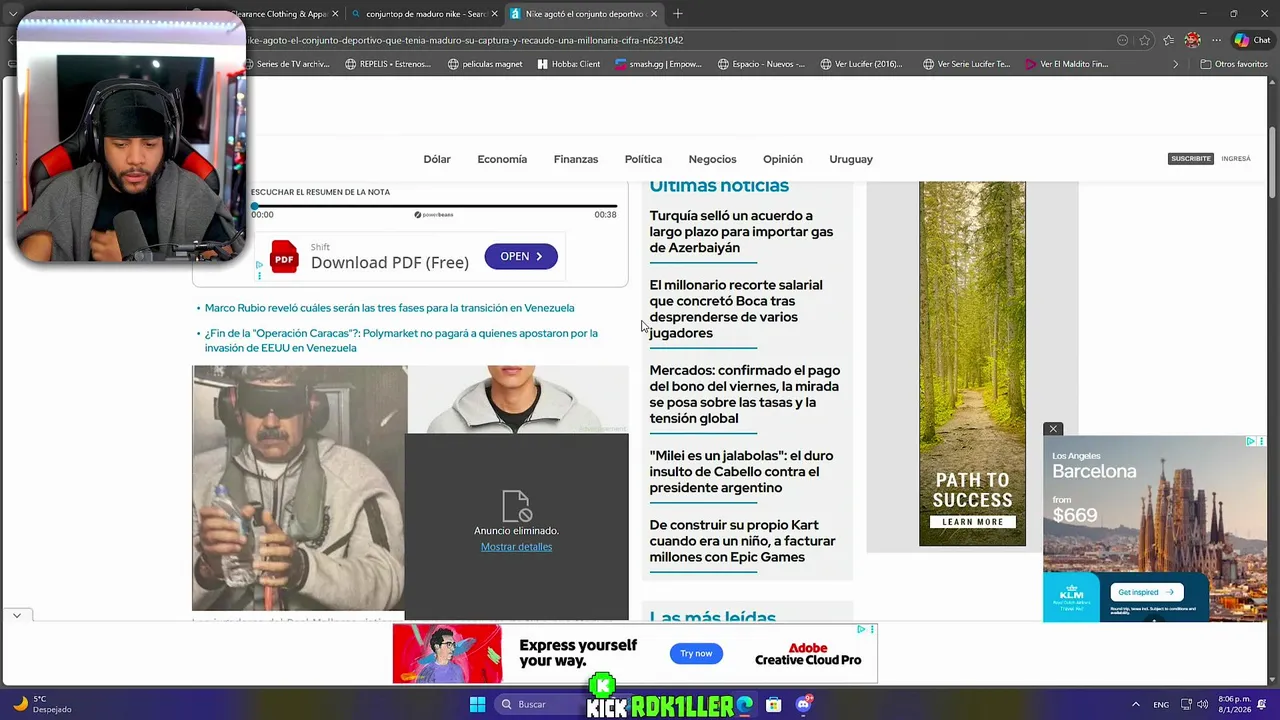1280x720 pixels.
Task: Show hidden system tray icons
Action: point(1135,704)
